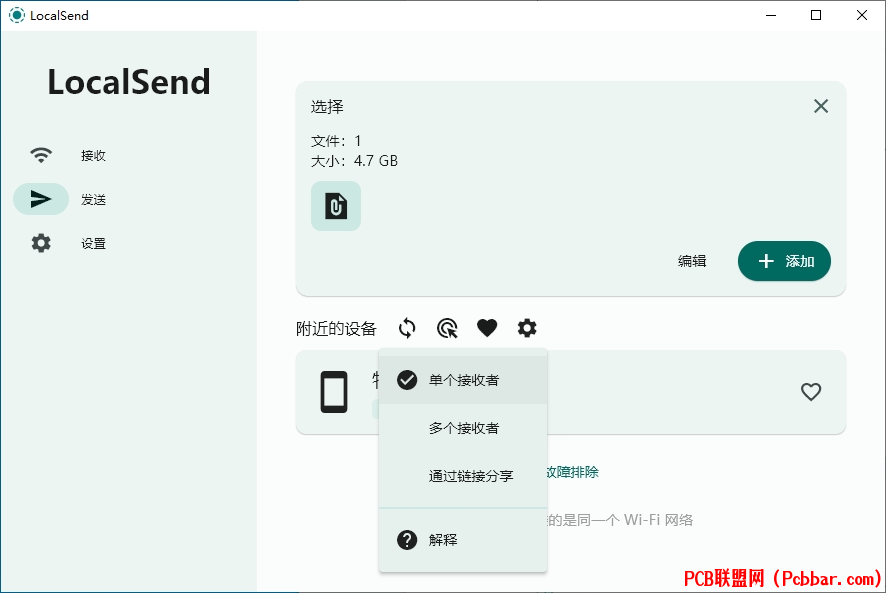Image resolution: width=886 pixels, height=593 pixels.
Task: Choose 多个接收者 menu option
Action: 463,428
